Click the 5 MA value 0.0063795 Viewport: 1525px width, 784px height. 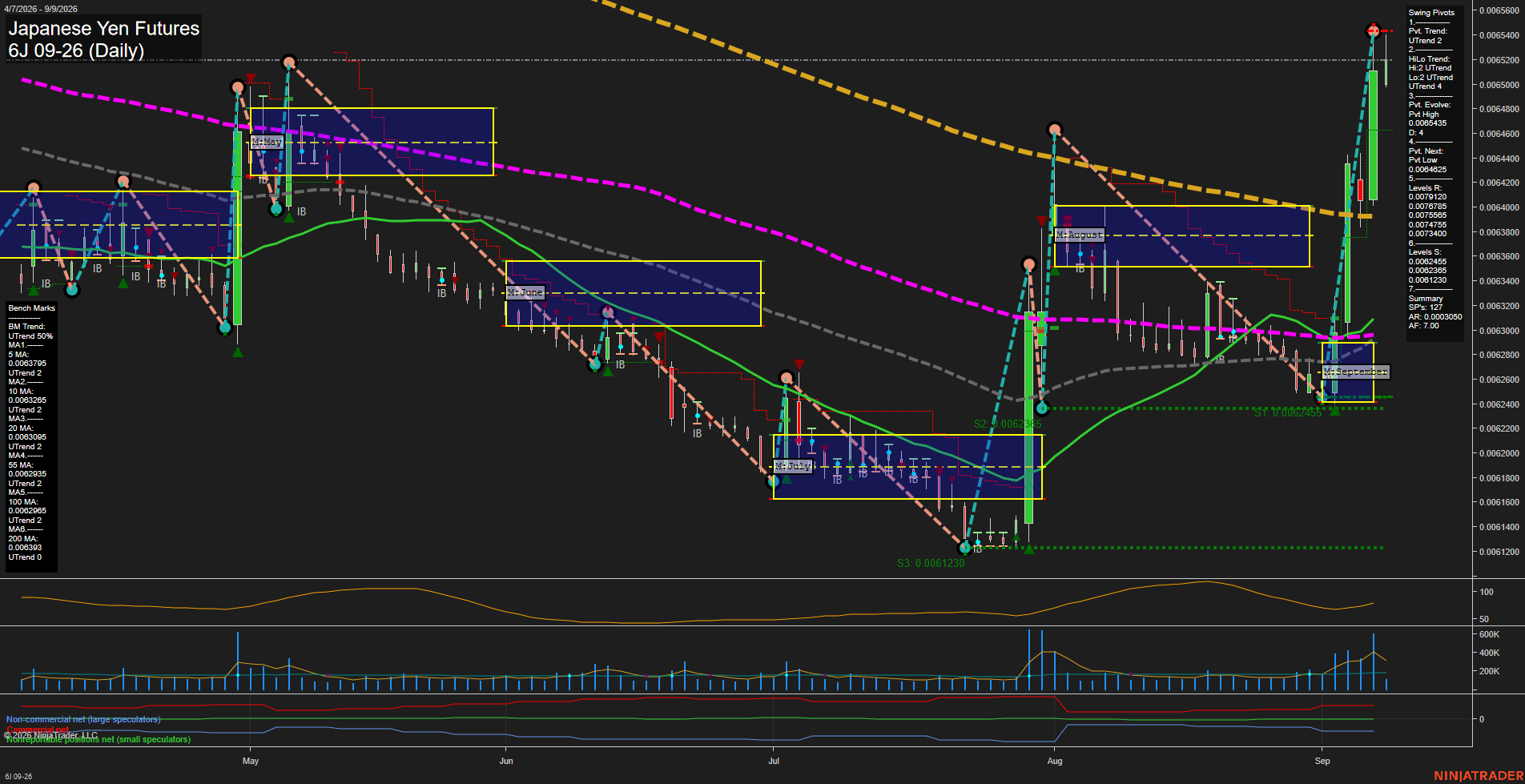point(27,364)
